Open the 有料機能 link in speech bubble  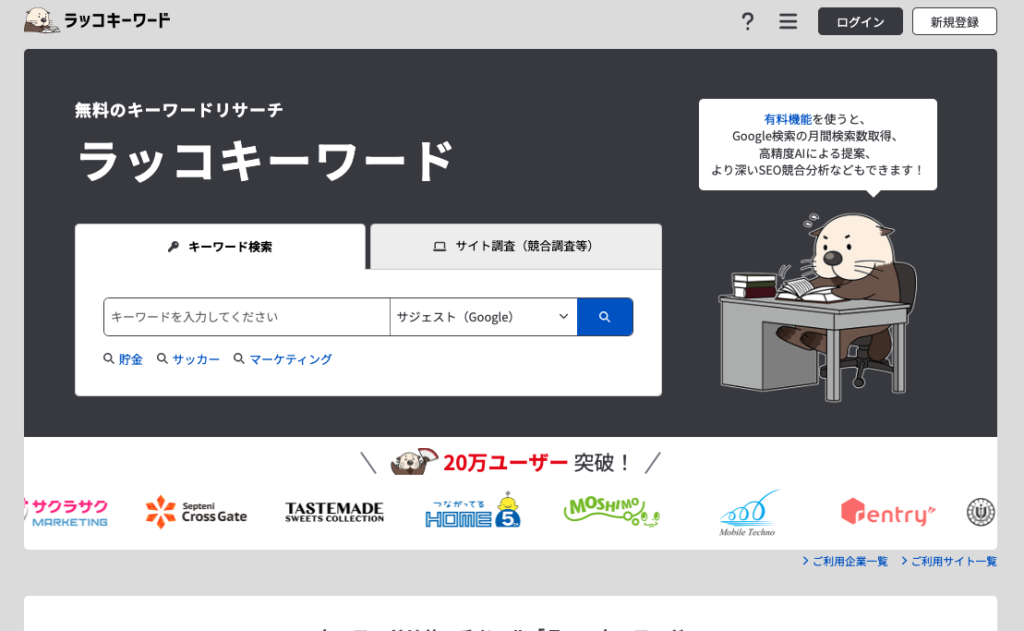click(x=788, y=119)
